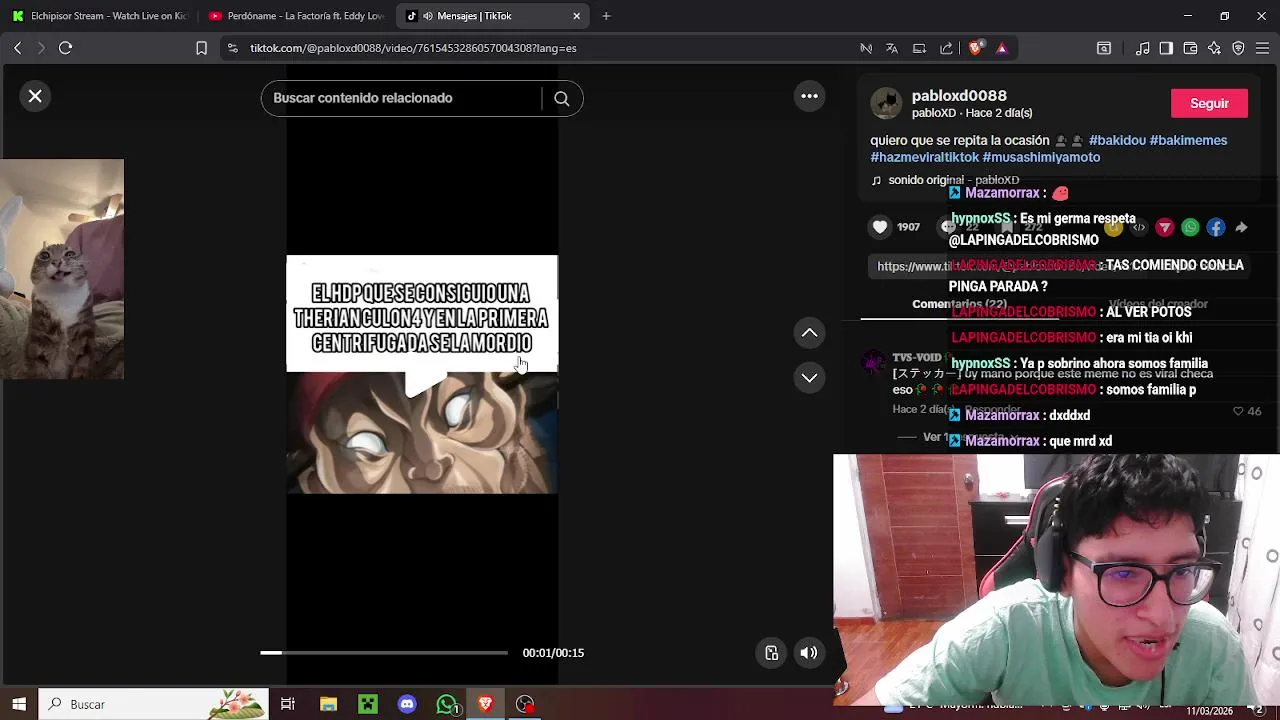Seek on the video progress bar
Viewport: 1280px width, 720px height.
(x=384, y=653)
